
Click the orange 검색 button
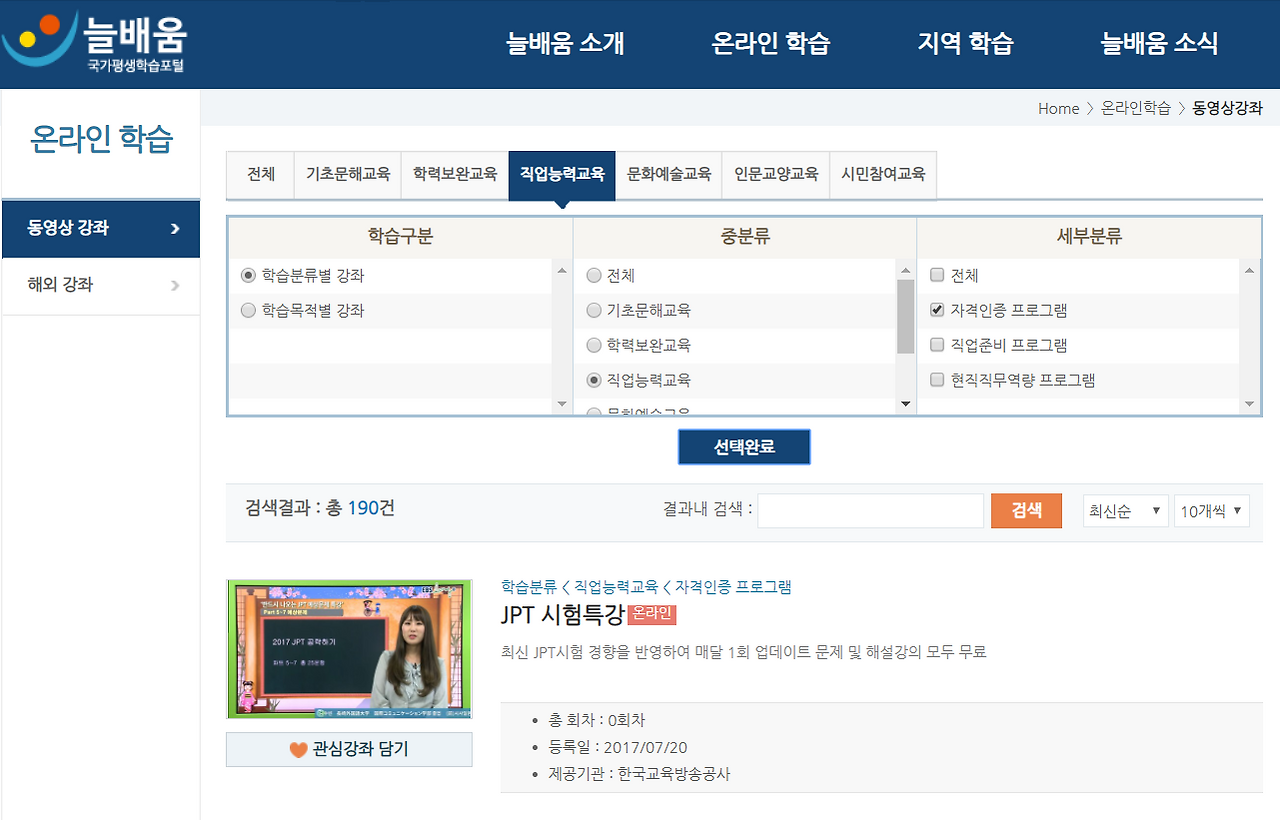click(1026, 510)
